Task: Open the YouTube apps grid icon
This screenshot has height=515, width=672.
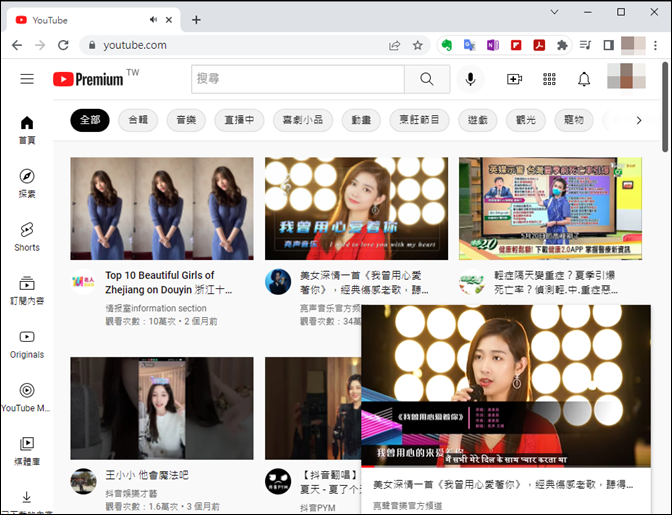Action: click(549, 79)
